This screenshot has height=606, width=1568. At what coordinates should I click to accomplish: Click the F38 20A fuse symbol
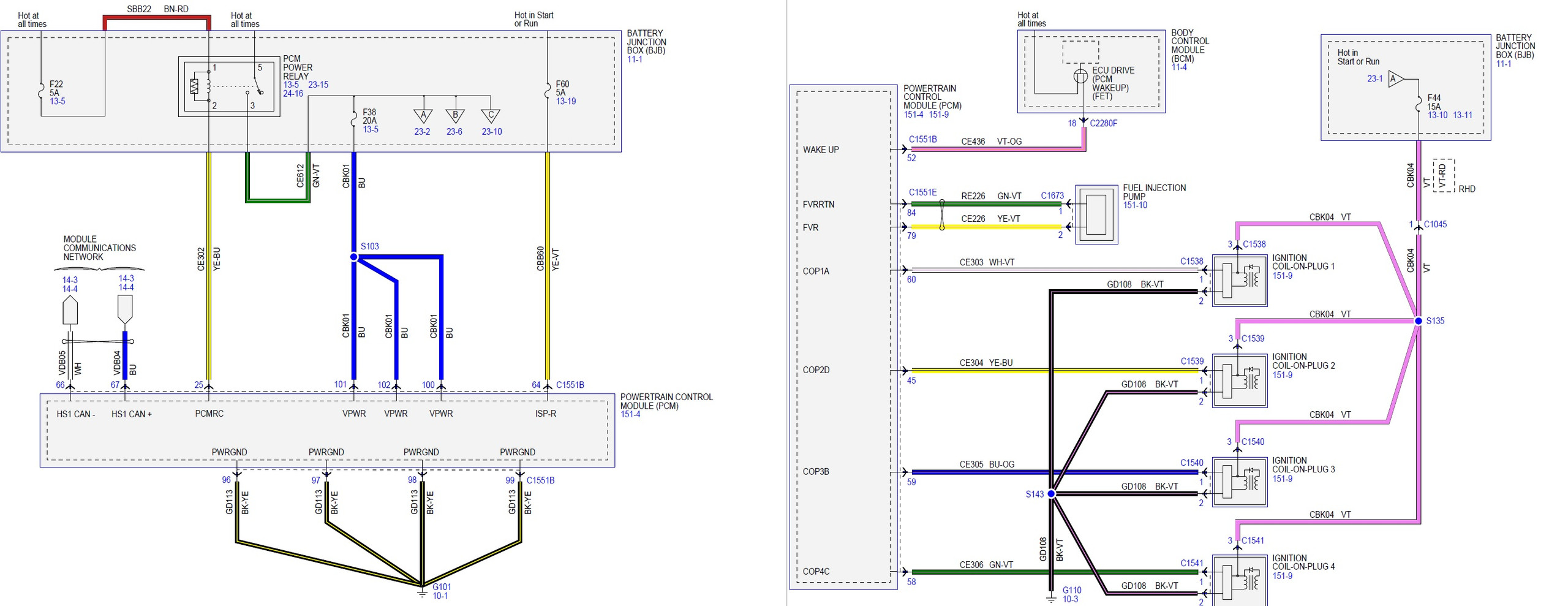[353, 118]
